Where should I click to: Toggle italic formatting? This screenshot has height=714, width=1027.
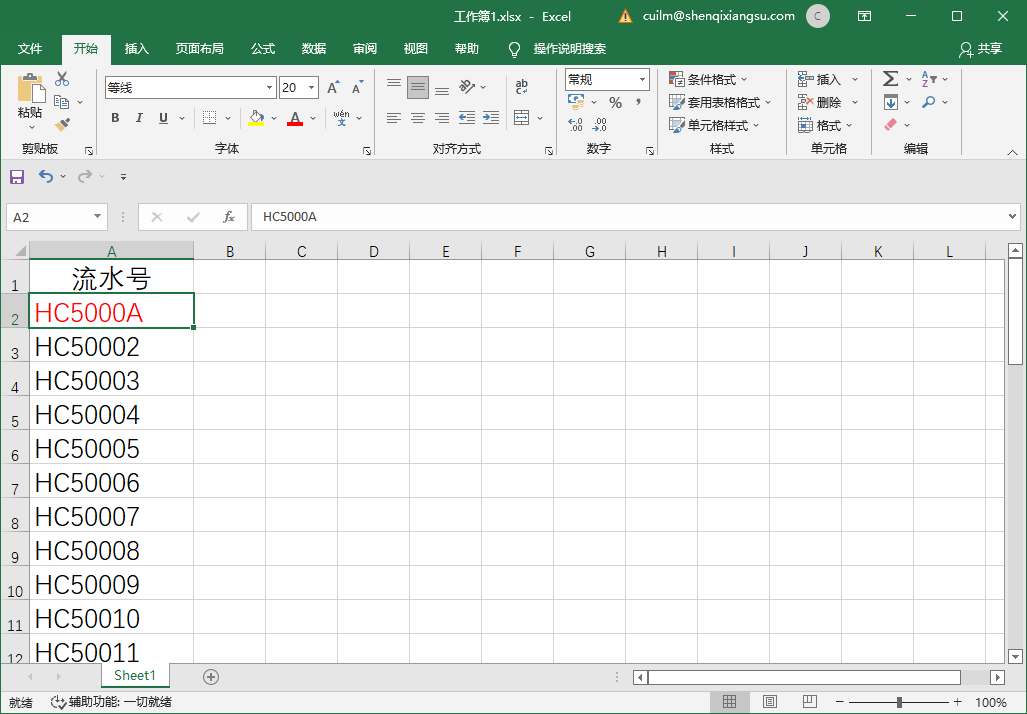(x=139, y=118)
